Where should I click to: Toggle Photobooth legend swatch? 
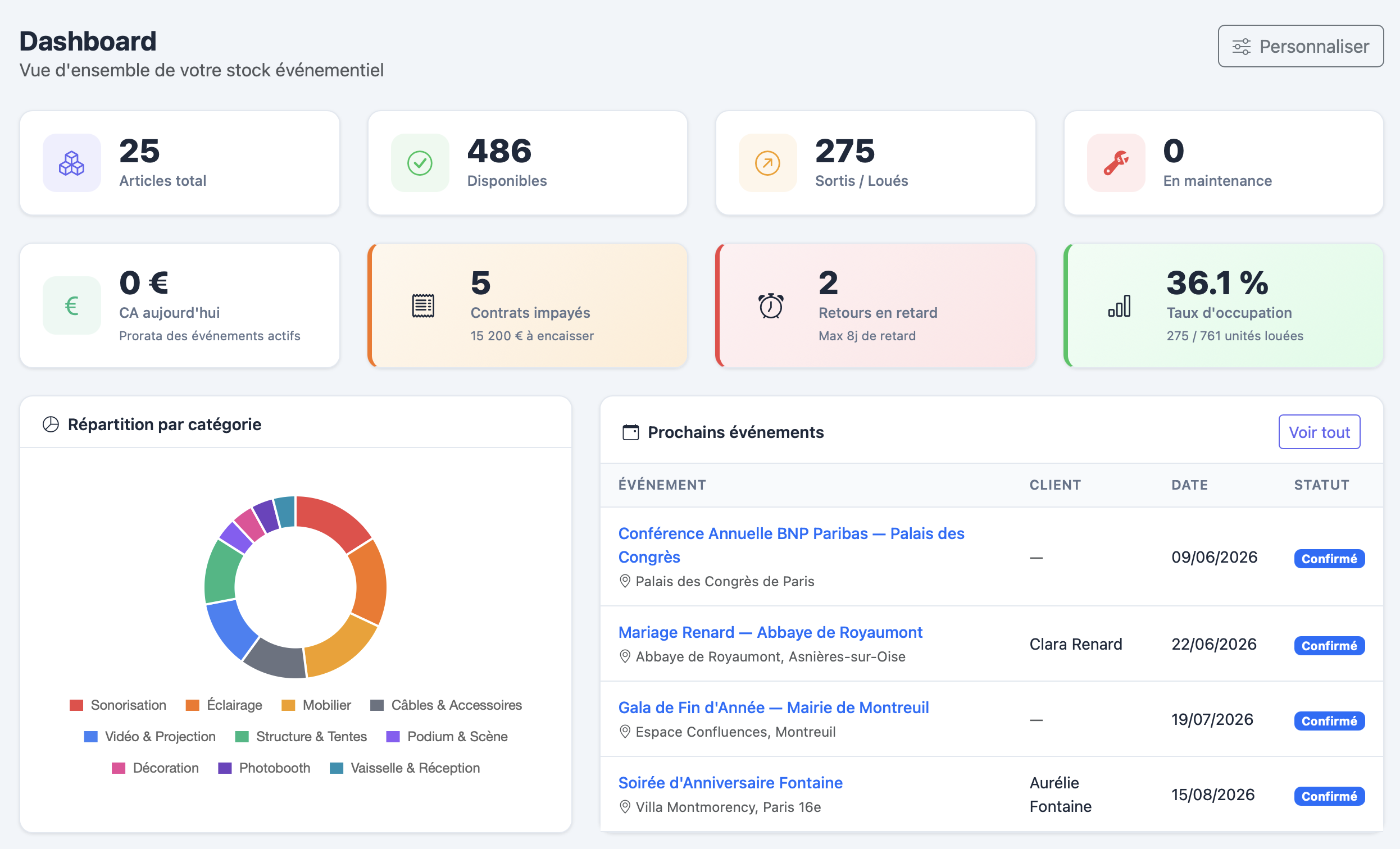coord(224,768)
